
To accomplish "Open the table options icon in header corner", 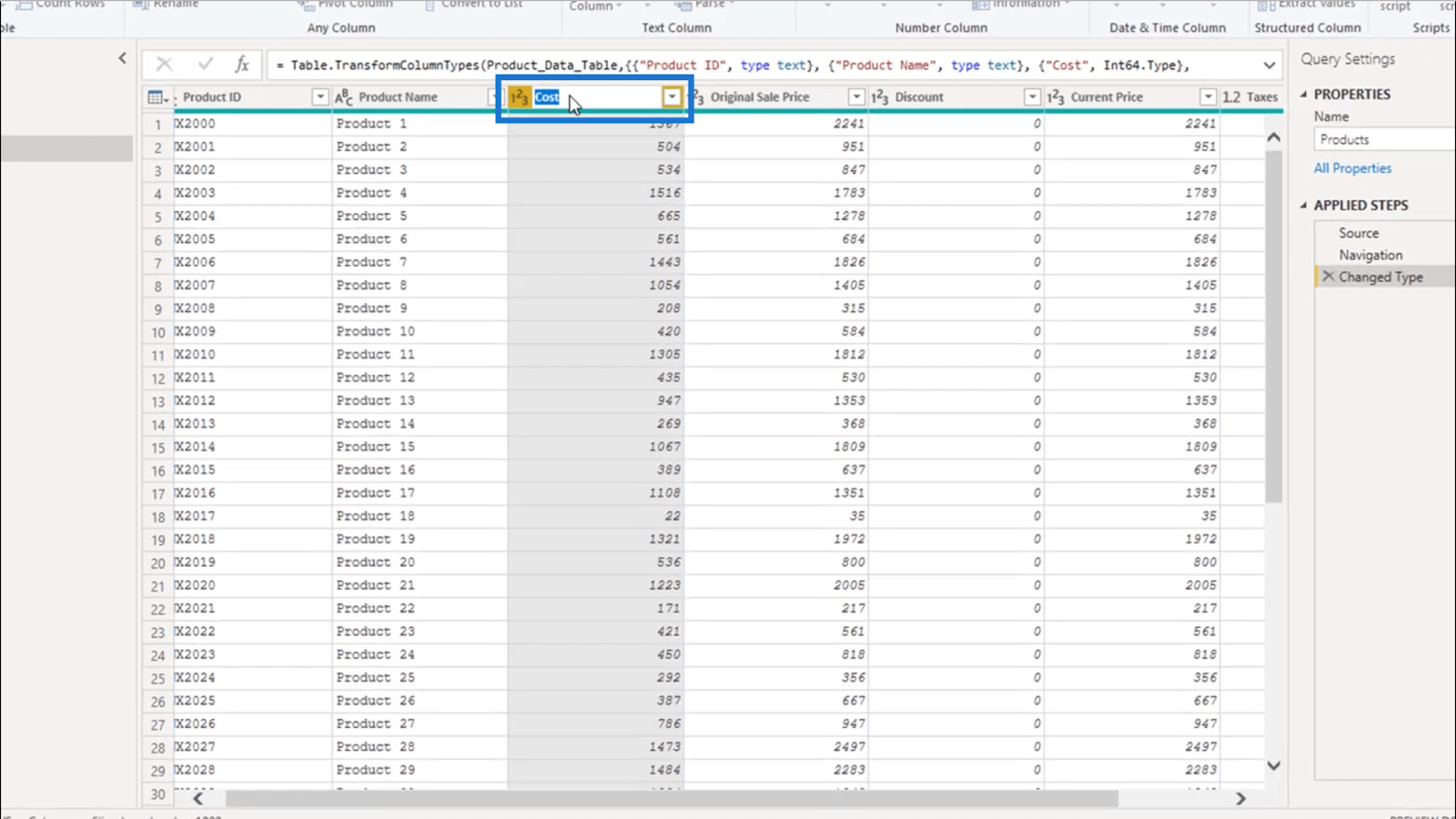I will point(157,97).
